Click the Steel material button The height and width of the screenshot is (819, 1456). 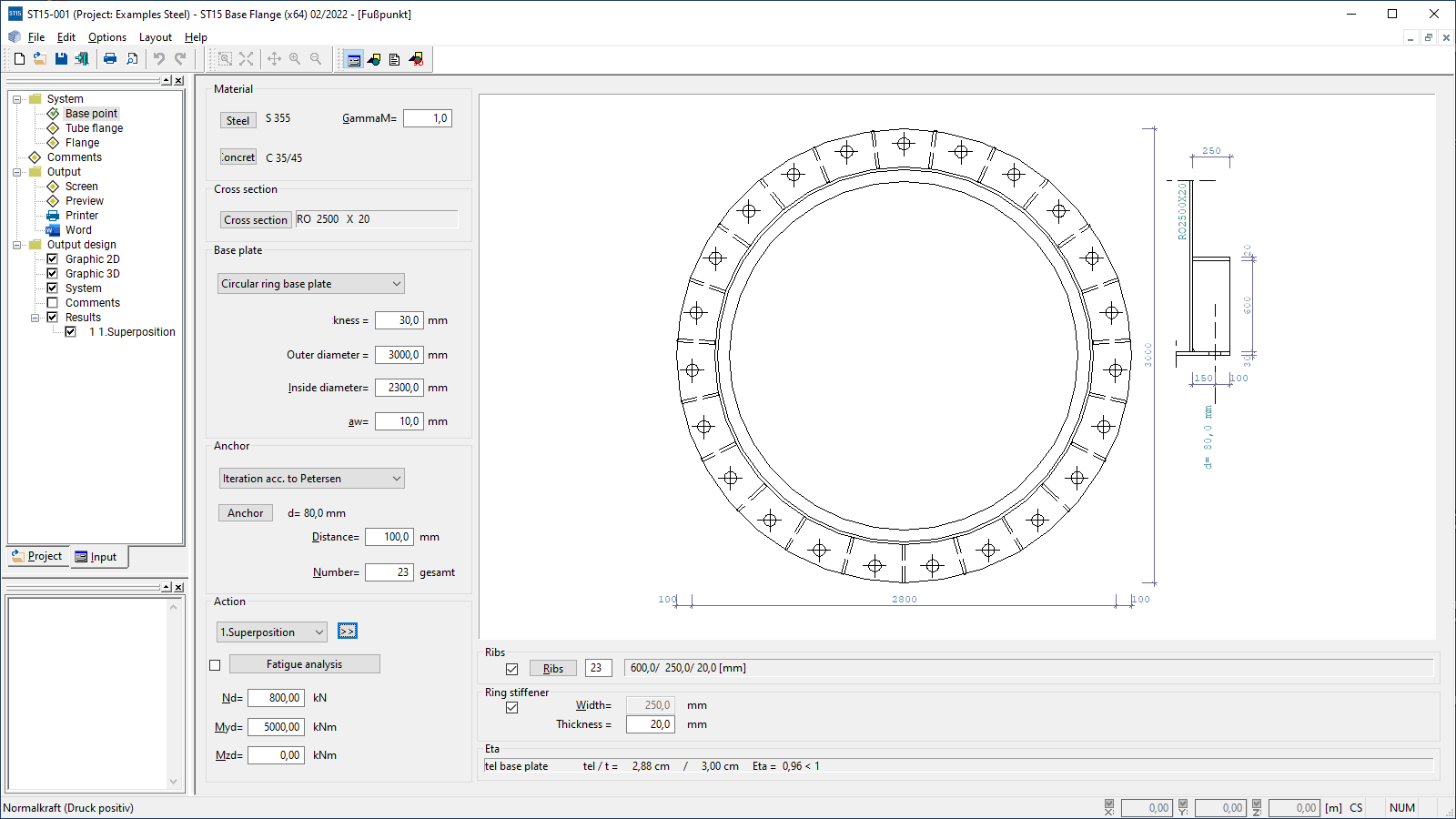point(238,120)
